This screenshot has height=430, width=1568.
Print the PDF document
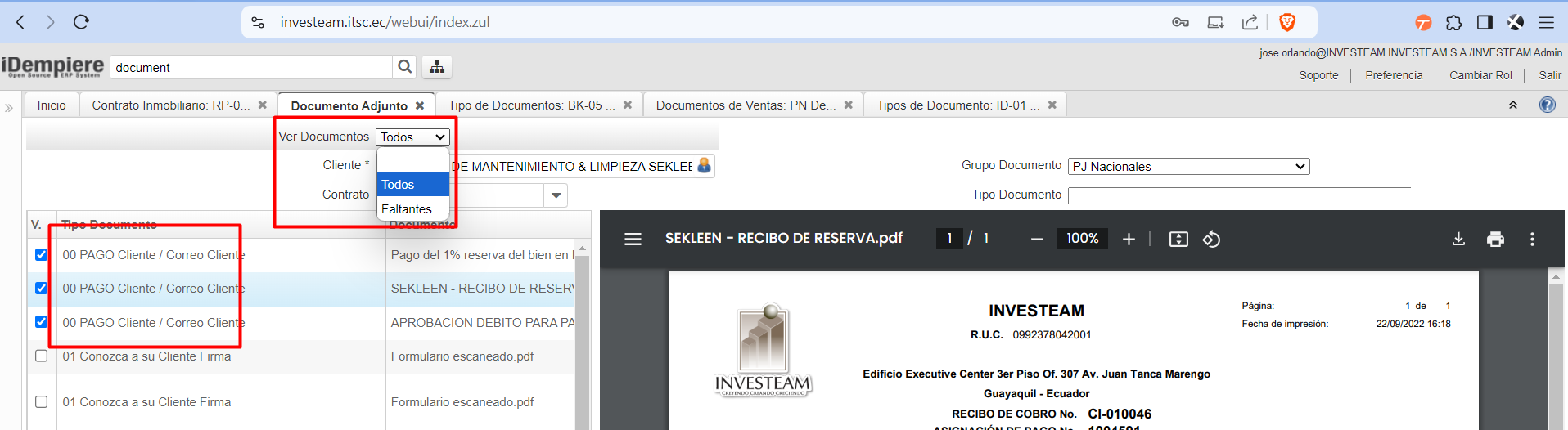1495,239
